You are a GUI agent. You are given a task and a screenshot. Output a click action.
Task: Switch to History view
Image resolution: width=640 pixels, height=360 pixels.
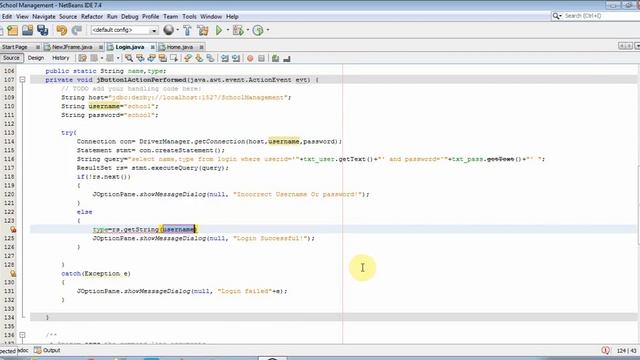(60, 58)
